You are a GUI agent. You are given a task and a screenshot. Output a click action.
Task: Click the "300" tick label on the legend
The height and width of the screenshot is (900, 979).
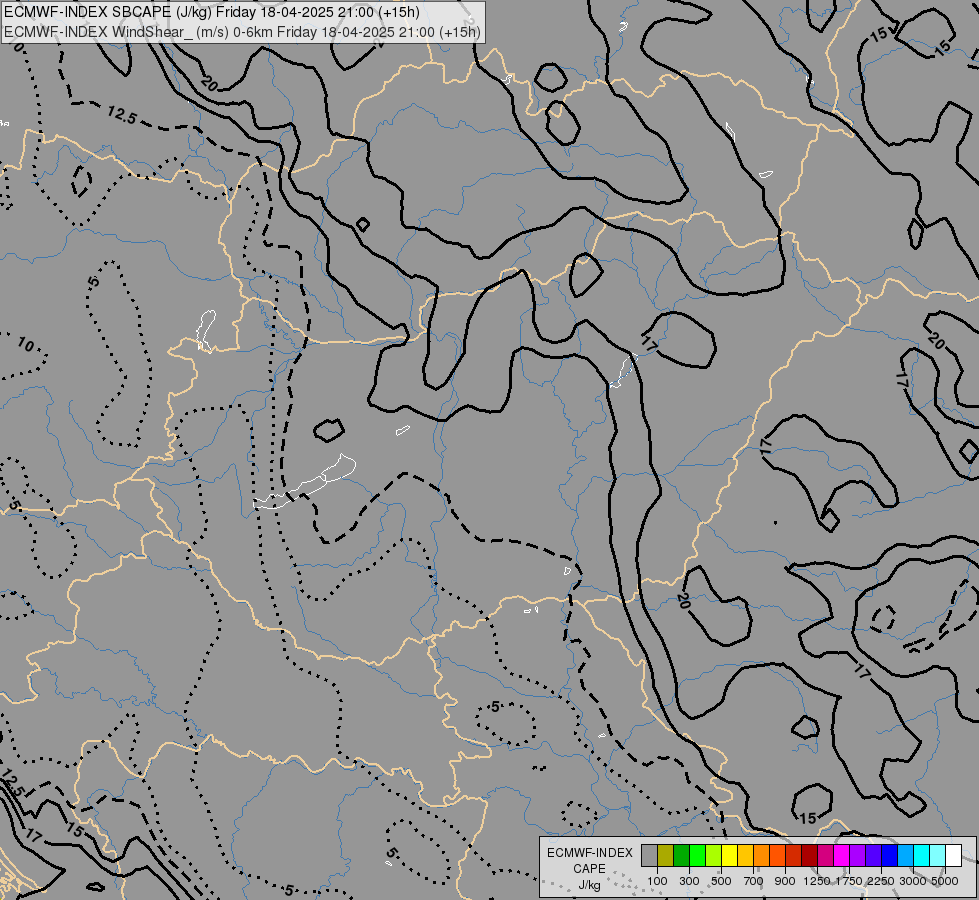coord(689,881)
